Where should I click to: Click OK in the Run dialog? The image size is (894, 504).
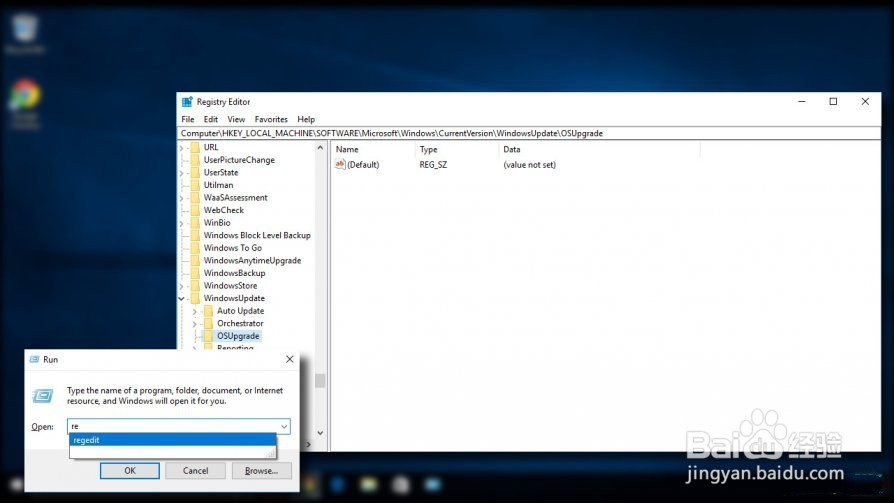tap(130, 471)
